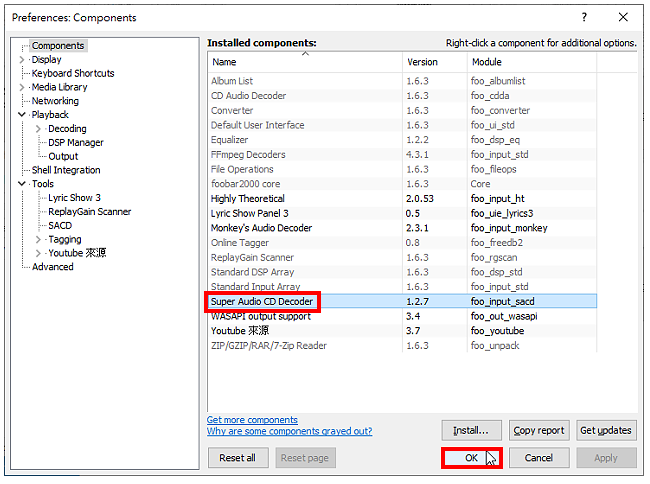Open 'Why are some components grayed out?' link

[289, 431]
